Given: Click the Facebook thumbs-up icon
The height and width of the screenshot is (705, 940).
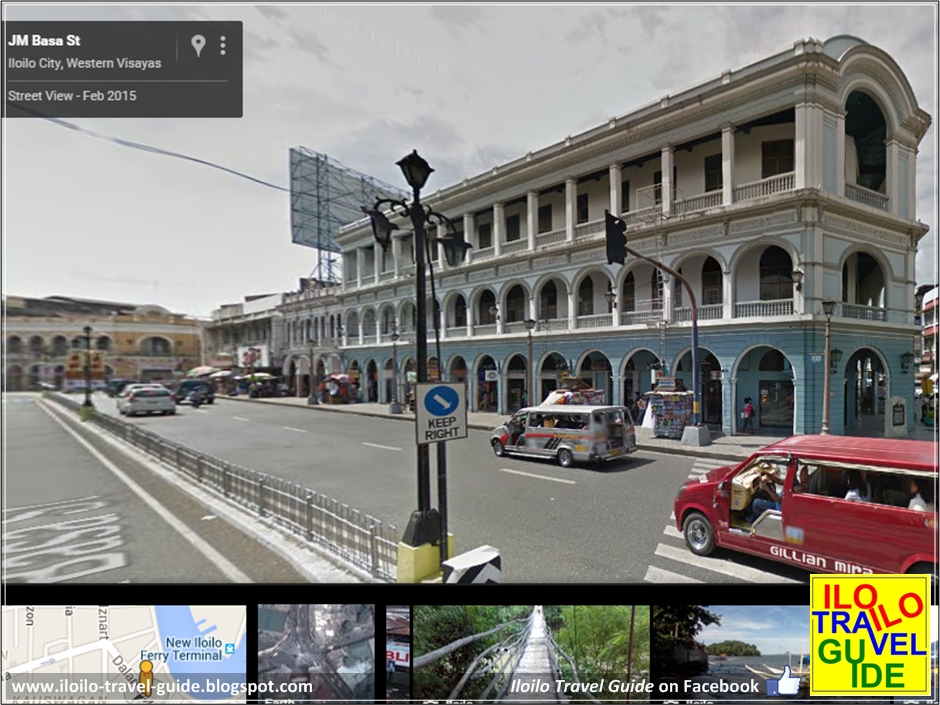Looking at the screenshot, I should pos(786,686).
